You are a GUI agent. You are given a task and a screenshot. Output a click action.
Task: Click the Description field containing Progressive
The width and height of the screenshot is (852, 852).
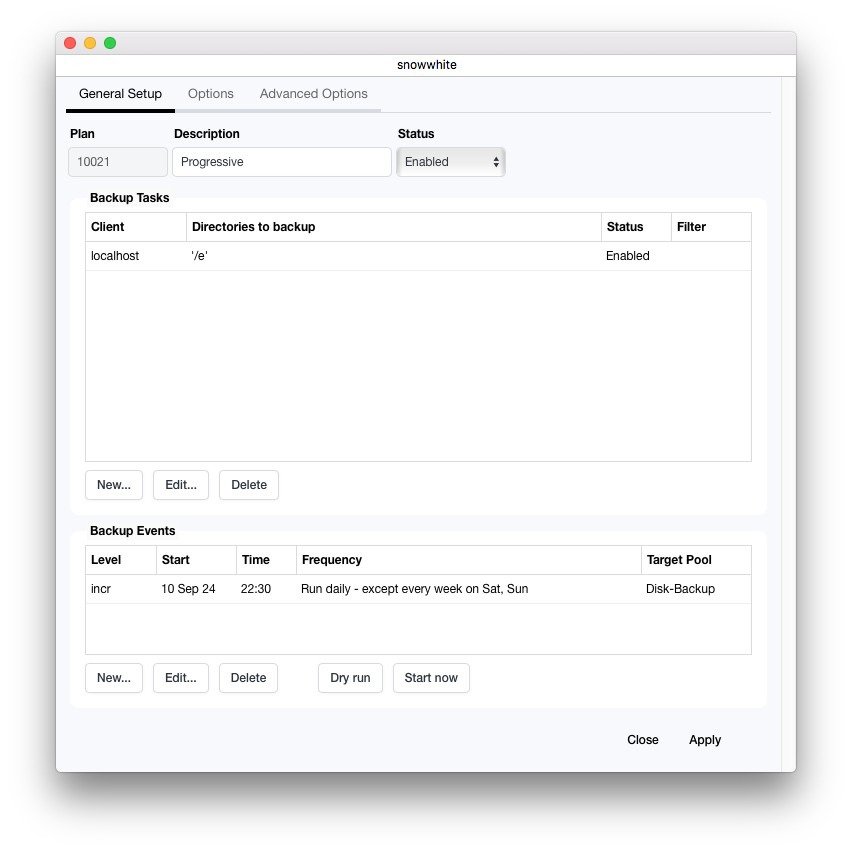281,162
